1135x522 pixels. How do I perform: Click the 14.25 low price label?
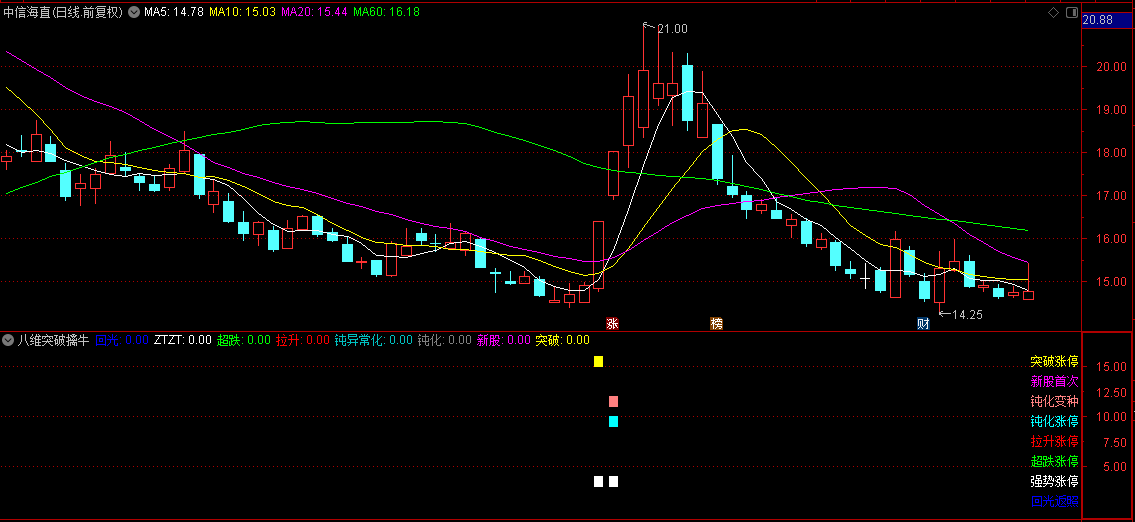click(966, 314)
